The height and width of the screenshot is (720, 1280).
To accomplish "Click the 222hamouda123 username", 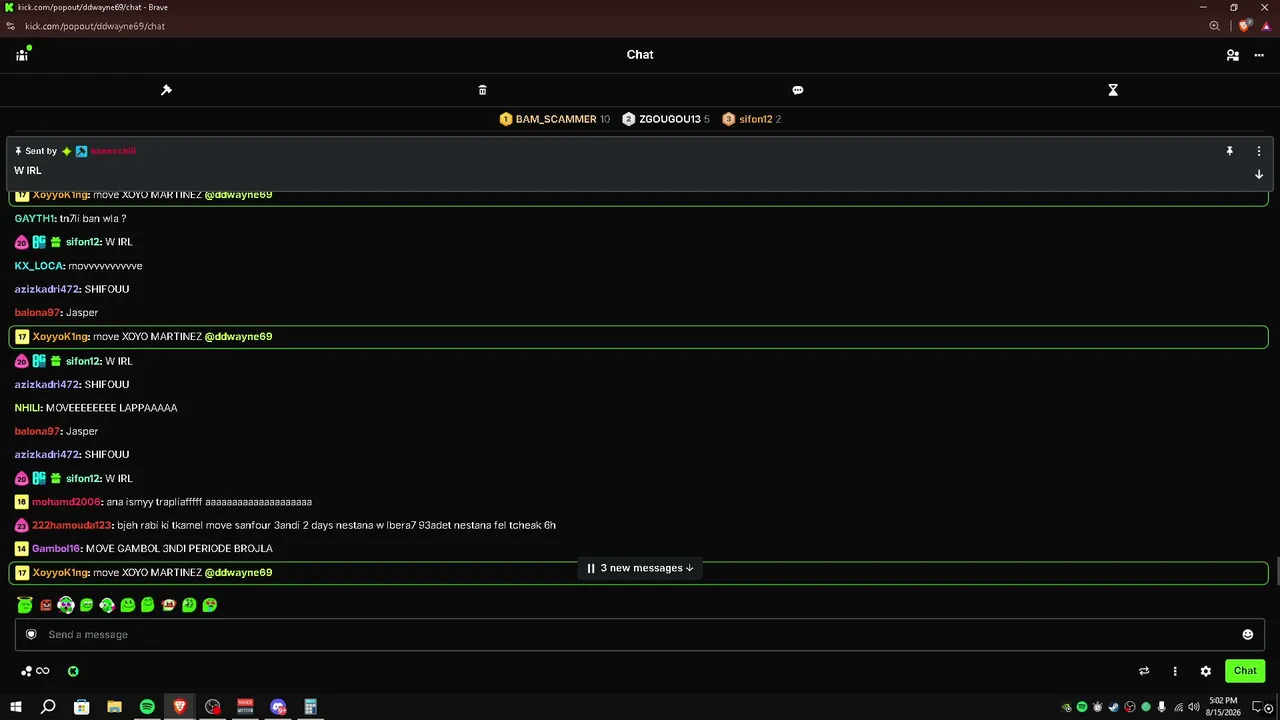I will pos(72,525).
